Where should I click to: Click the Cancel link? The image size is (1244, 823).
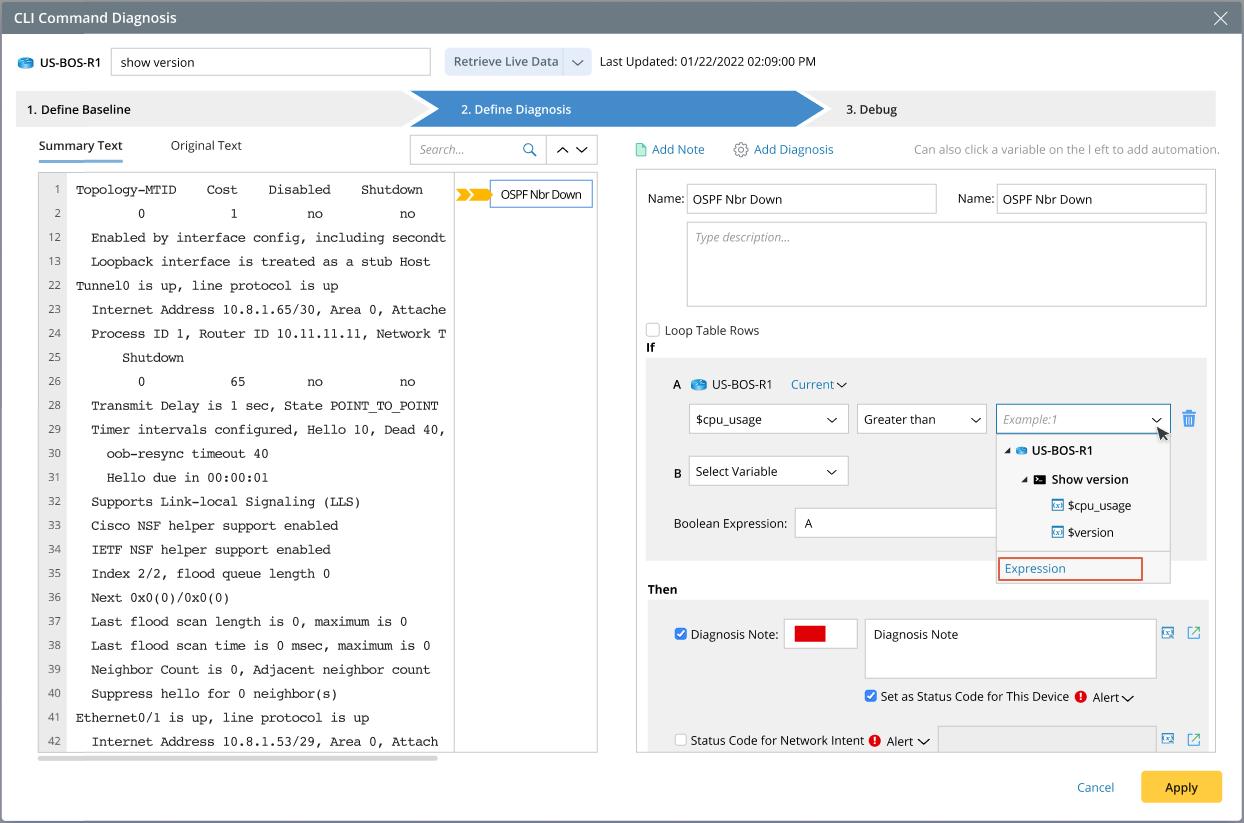coord(1095,787)
